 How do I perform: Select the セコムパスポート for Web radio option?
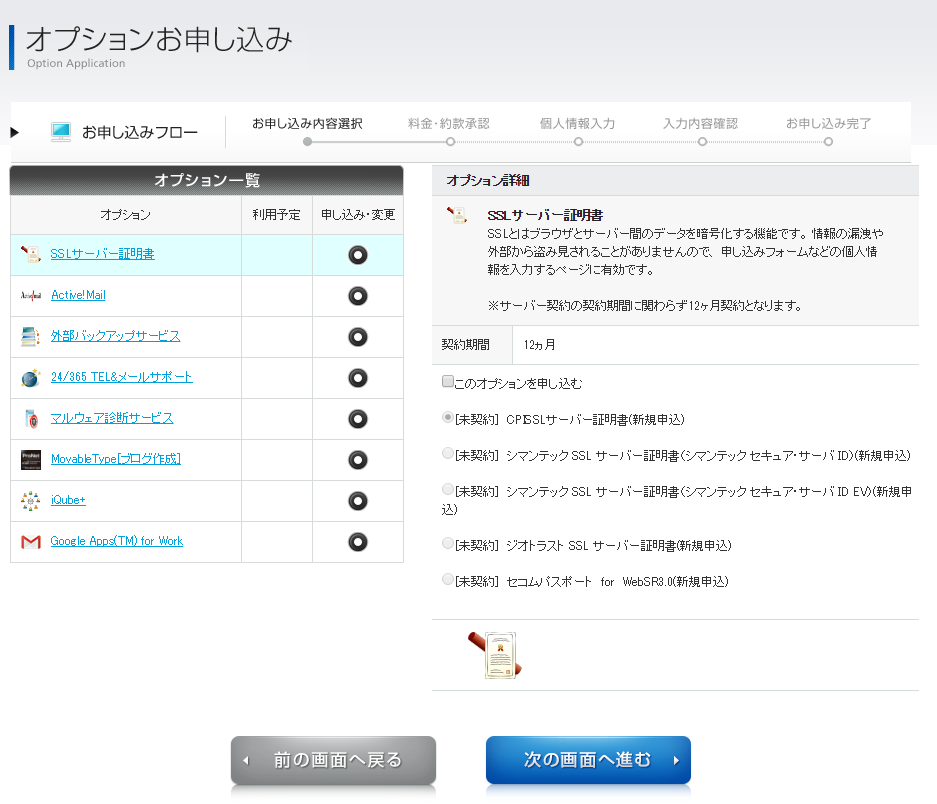pos(448,580)
